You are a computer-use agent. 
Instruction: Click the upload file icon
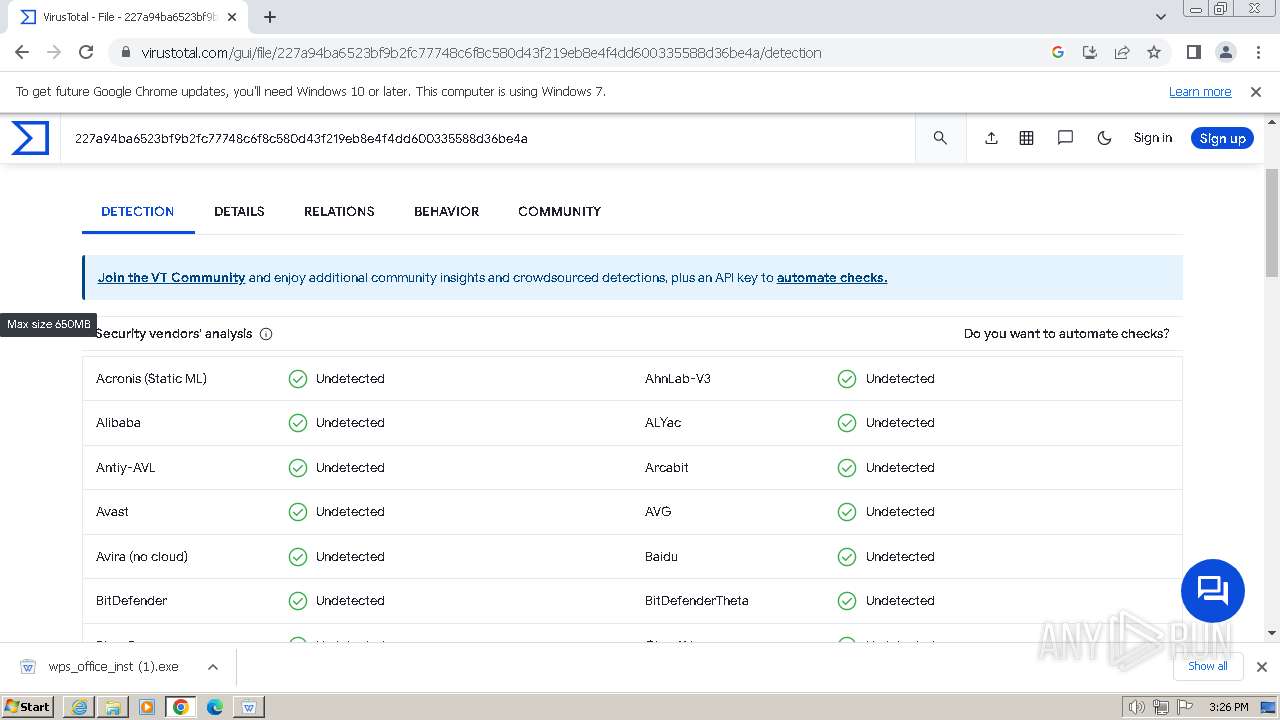tap(991, 138)
